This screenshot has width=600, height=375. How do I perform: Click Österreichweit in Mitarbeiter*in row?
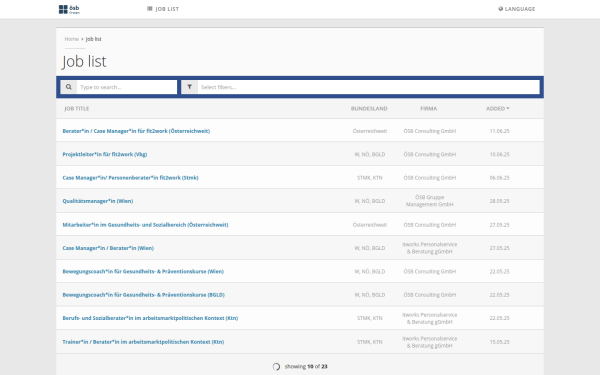click(x=370, y=225)
